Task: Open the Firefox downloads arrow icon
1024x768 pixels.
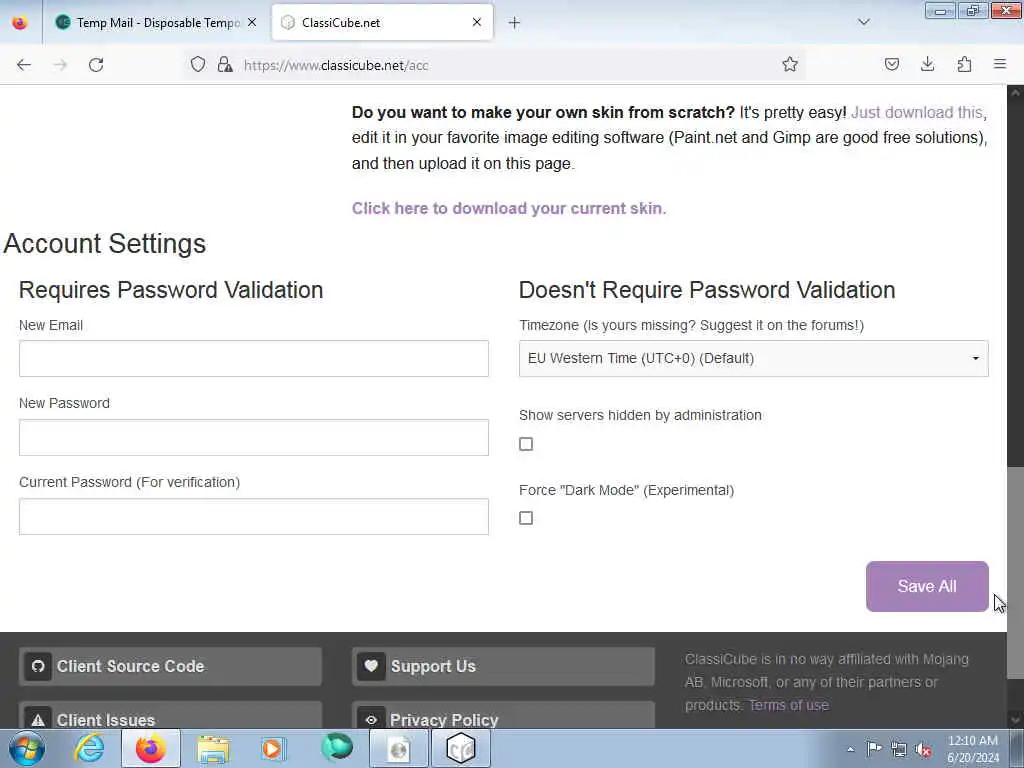Action: tap(927, 64)
